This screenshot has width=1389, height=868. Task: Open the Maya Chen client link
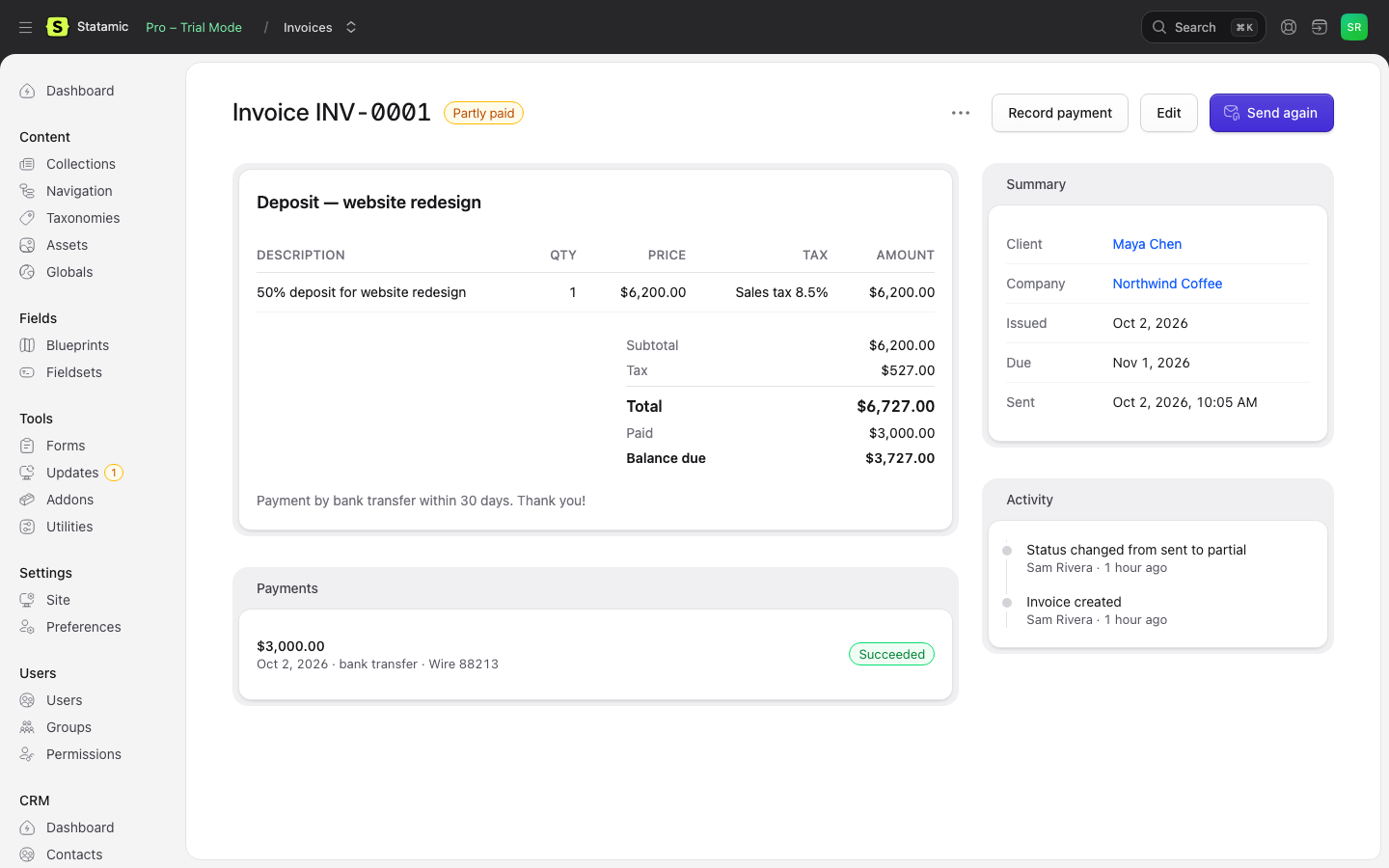(1147, 244)
